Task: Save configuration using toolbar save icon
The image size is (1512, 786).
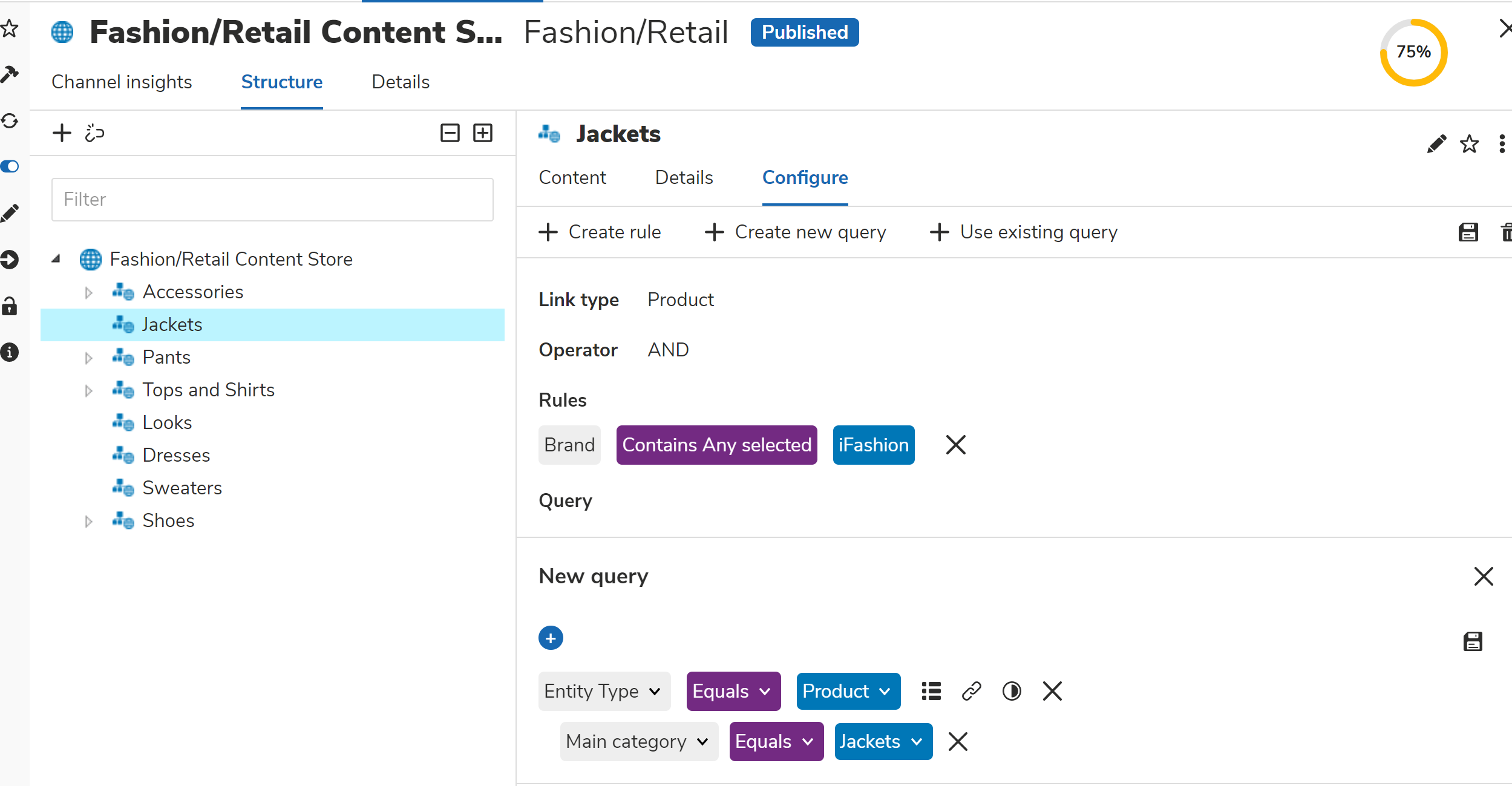Action: click(x=1468, y=232)
